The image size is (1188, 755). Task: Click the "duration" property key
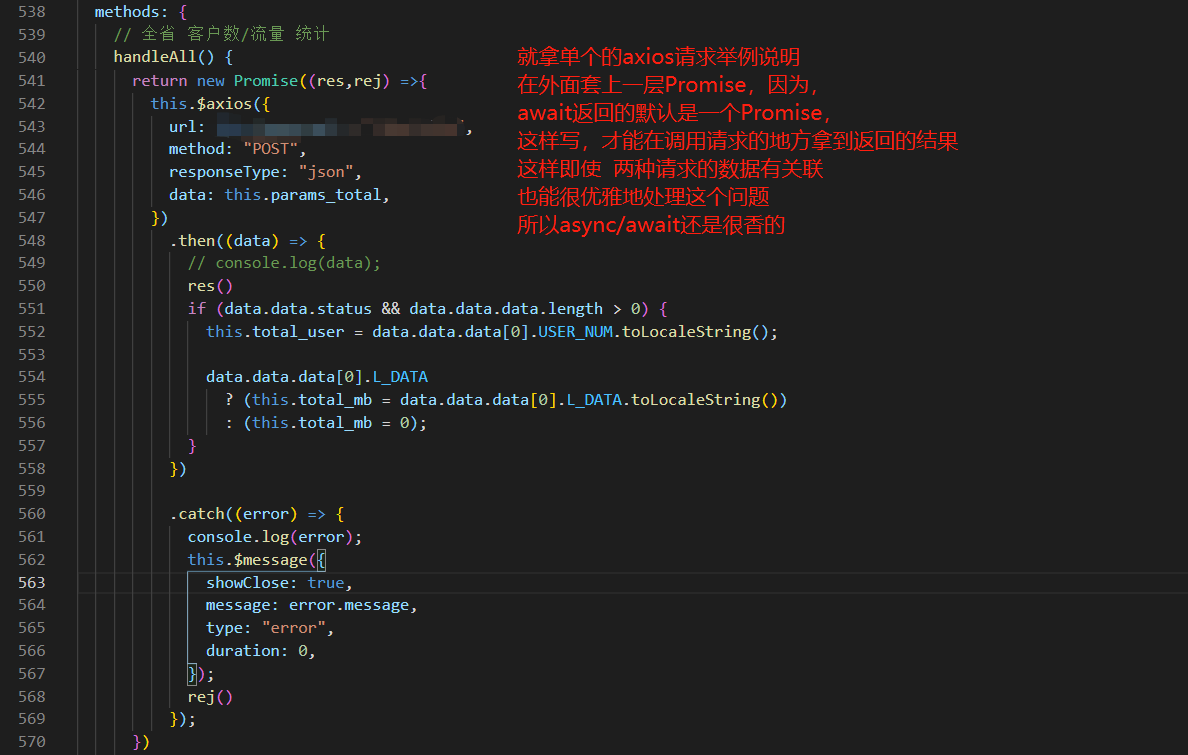pos(242,650)
